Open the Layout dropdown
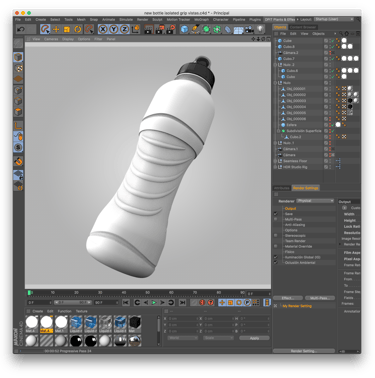 [x=333, y=19]
